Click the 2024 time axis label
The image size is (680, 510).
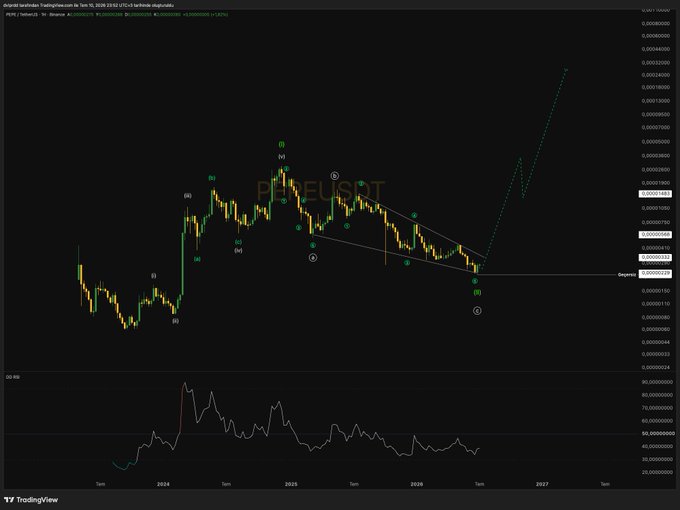click(x=163, y=484)
